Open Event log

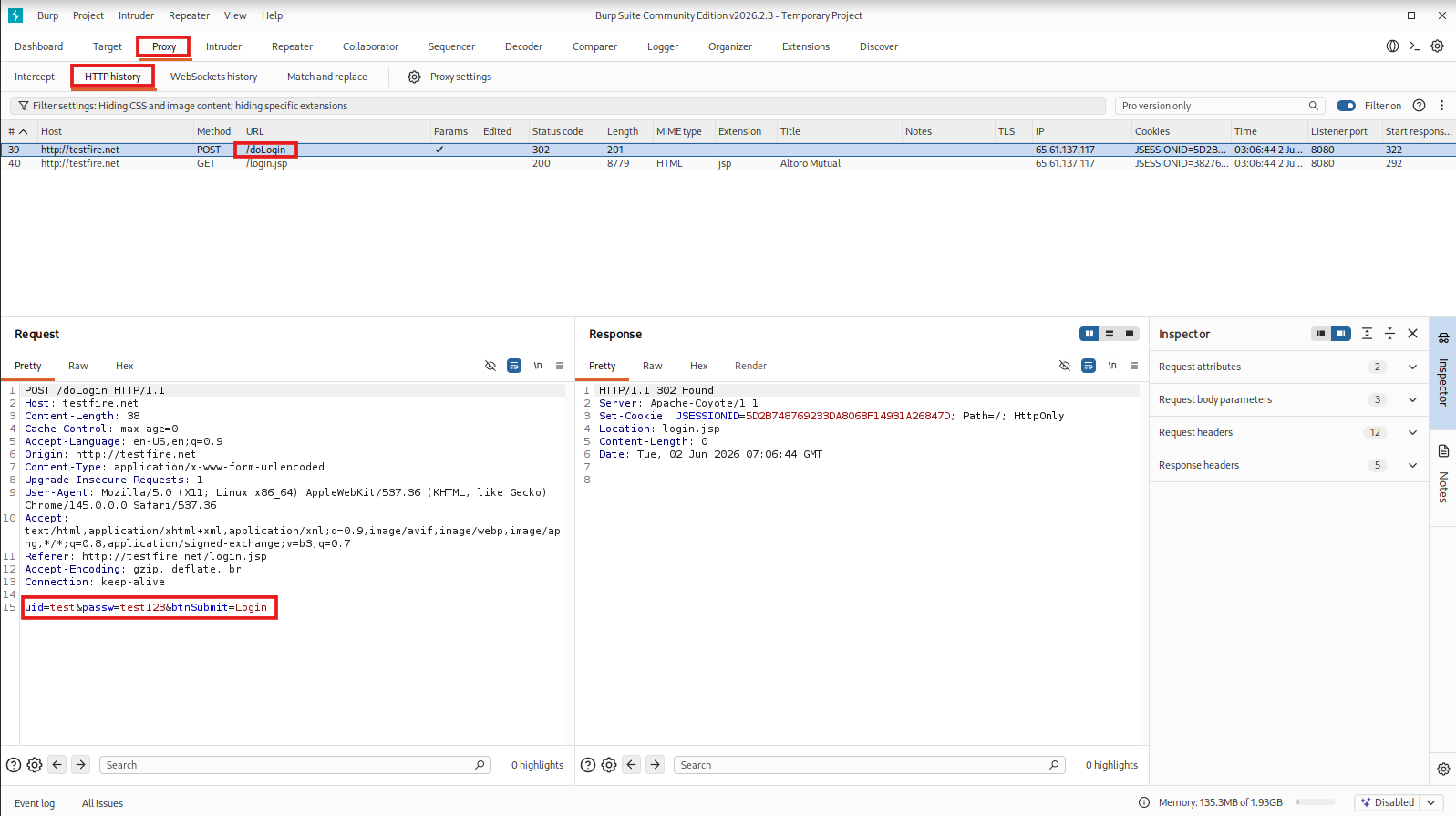pos(35,803)
